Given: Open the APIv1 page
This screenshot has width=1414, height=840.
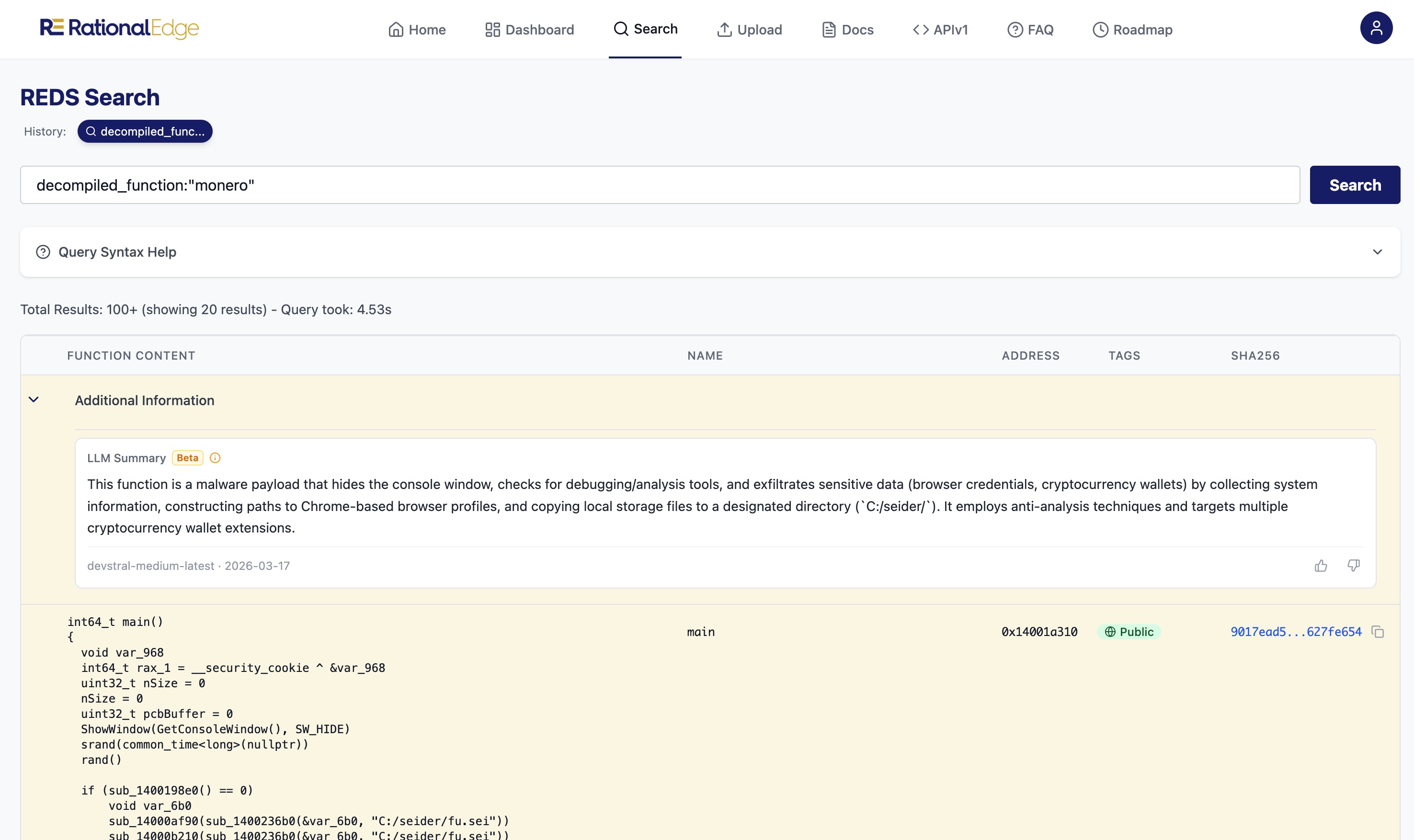Looking at the screenshot, I should pos(940,29).
